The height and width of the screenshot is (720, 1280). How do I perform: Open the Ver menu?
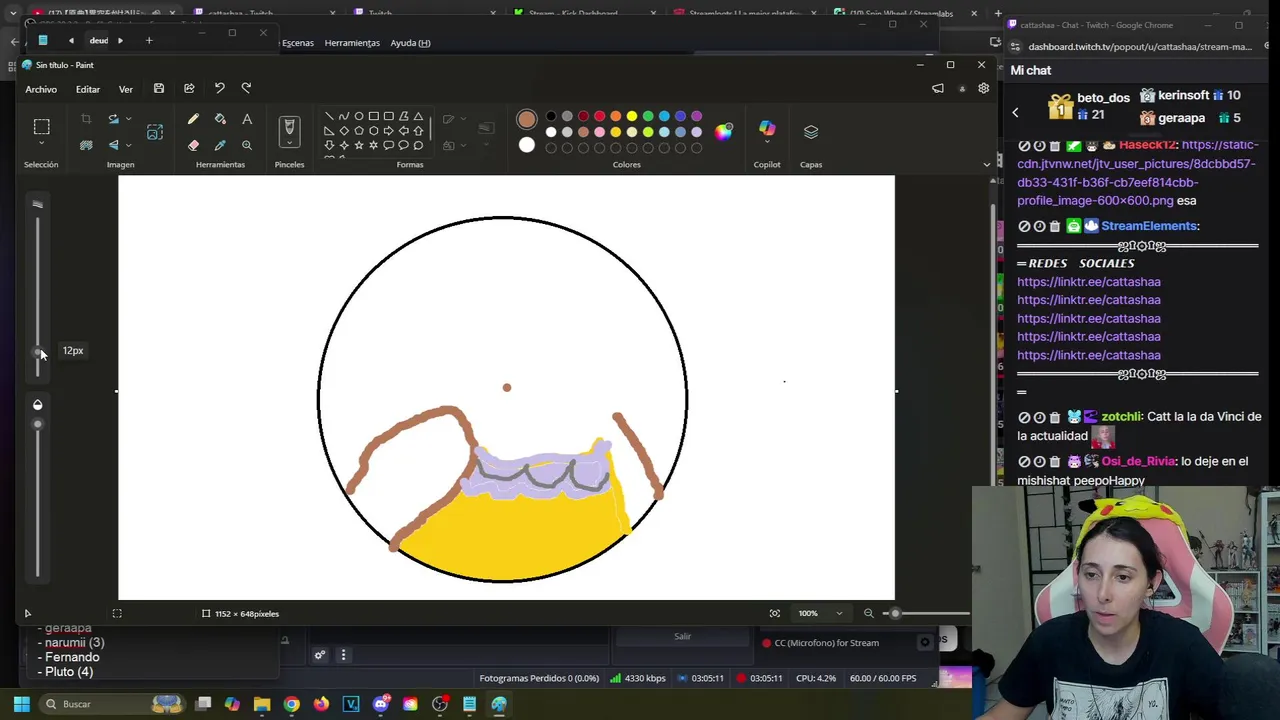(126, 89)
